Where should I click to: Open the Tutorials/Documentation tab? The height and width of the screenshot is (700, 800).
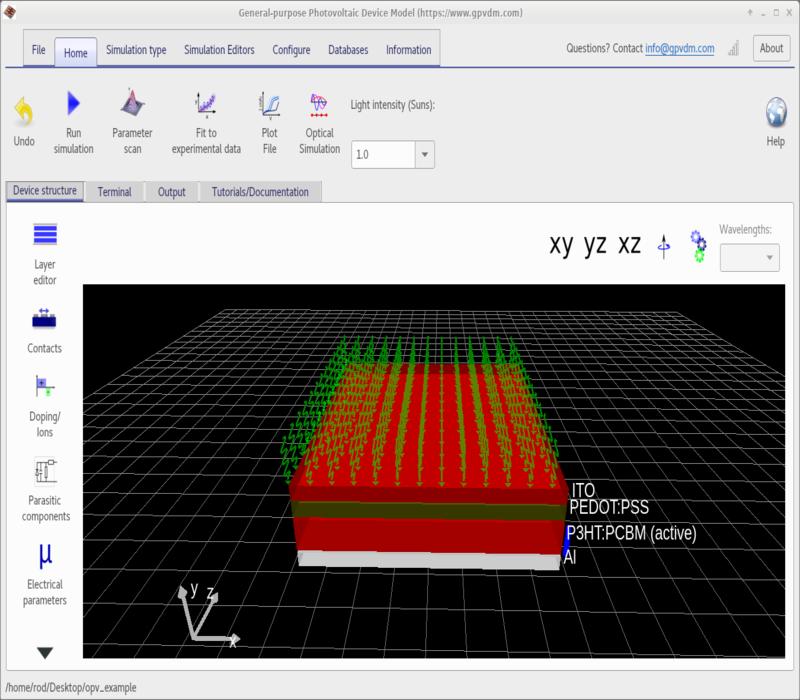260,192
